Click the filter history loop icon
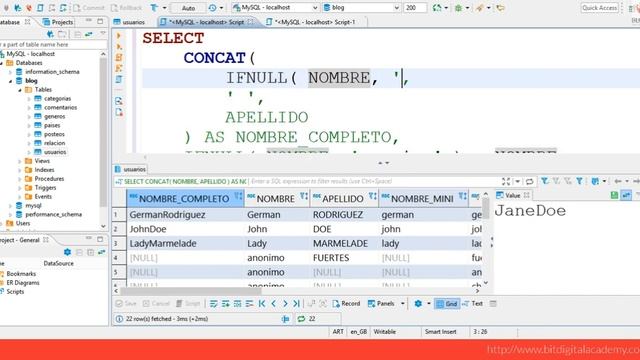Screen dimensions: 640x360 tap(529, 181)
